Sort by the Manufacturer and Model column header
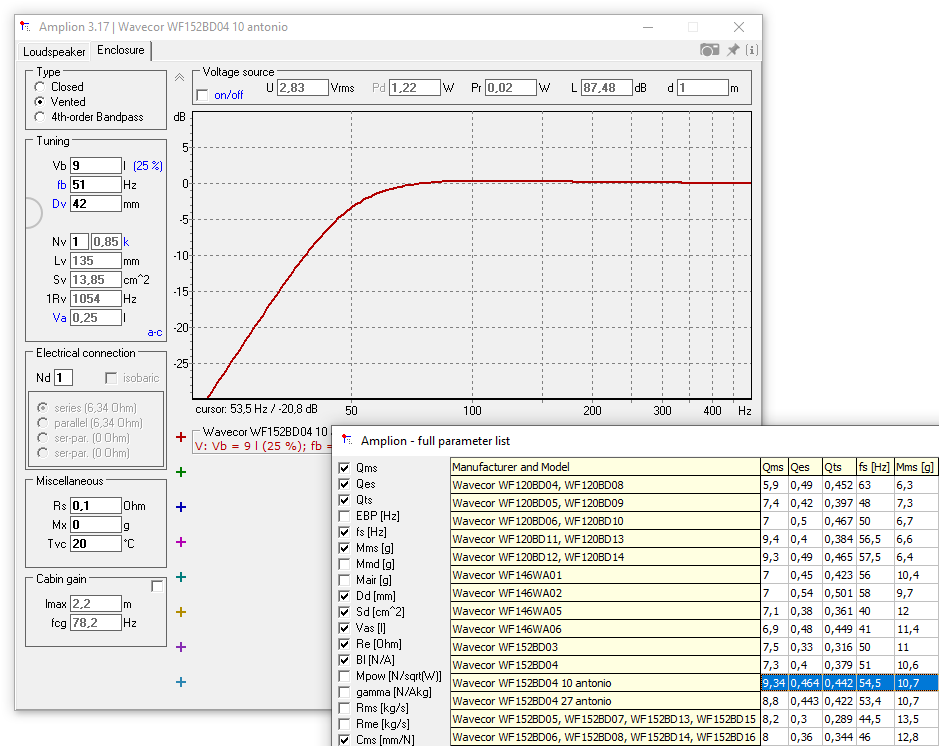The image size is (939, 746). click(605, 467)
